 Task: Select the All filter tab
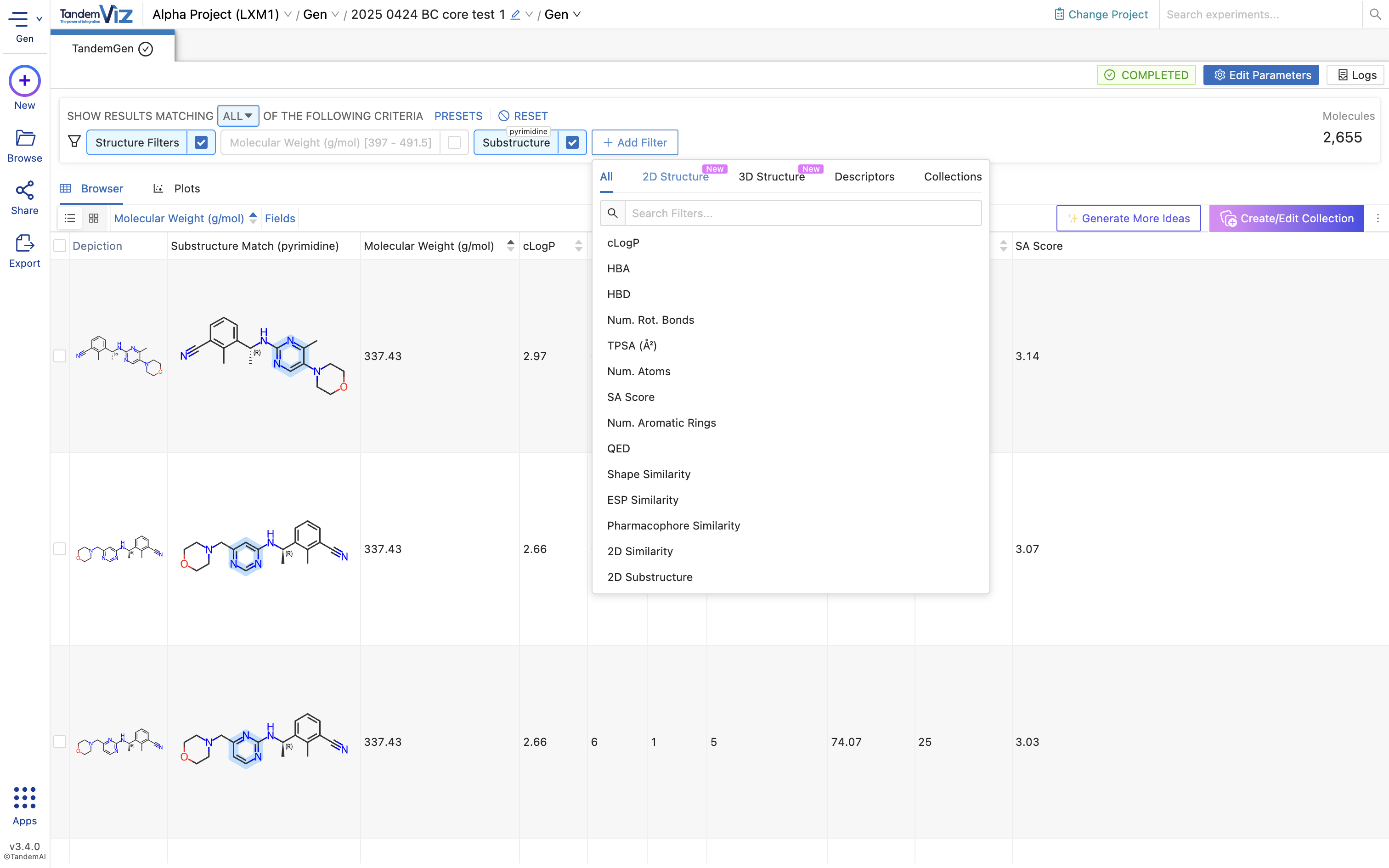(606, 177)
